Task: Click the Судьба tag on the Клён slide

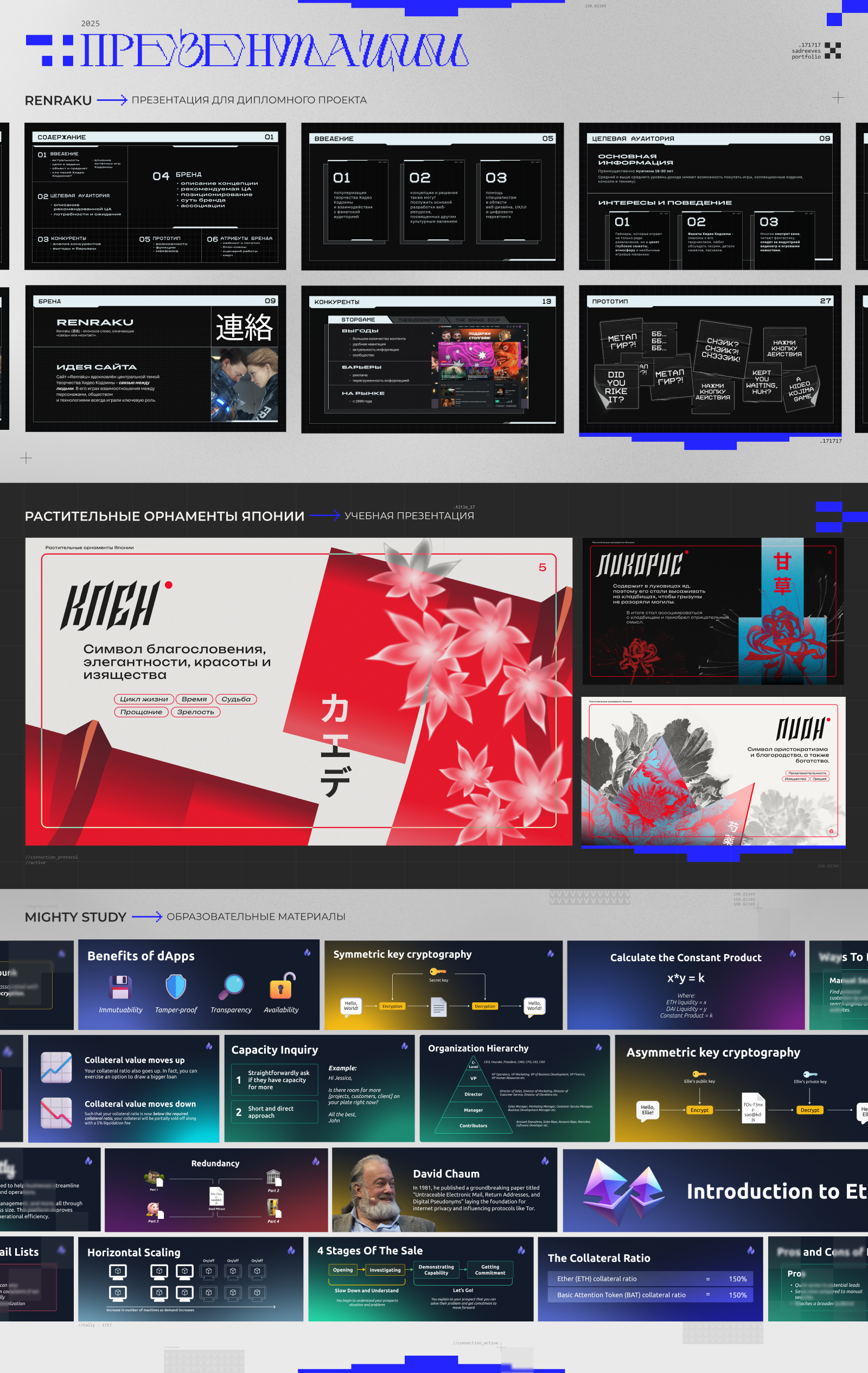Action: click(x=236, y=699)
